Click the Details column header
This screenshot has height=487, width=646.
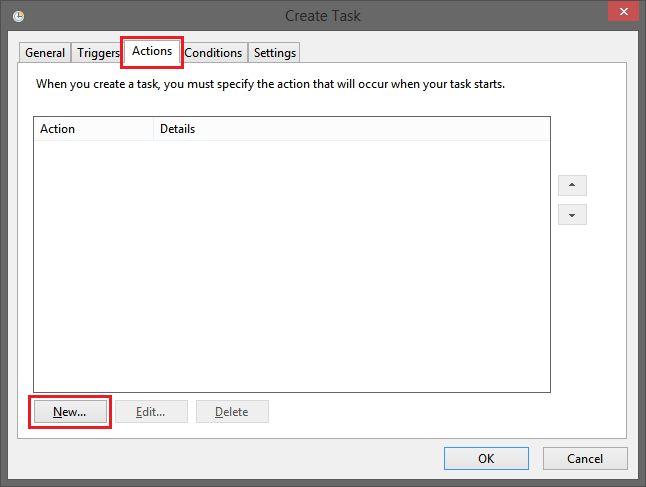coord(352,129)
